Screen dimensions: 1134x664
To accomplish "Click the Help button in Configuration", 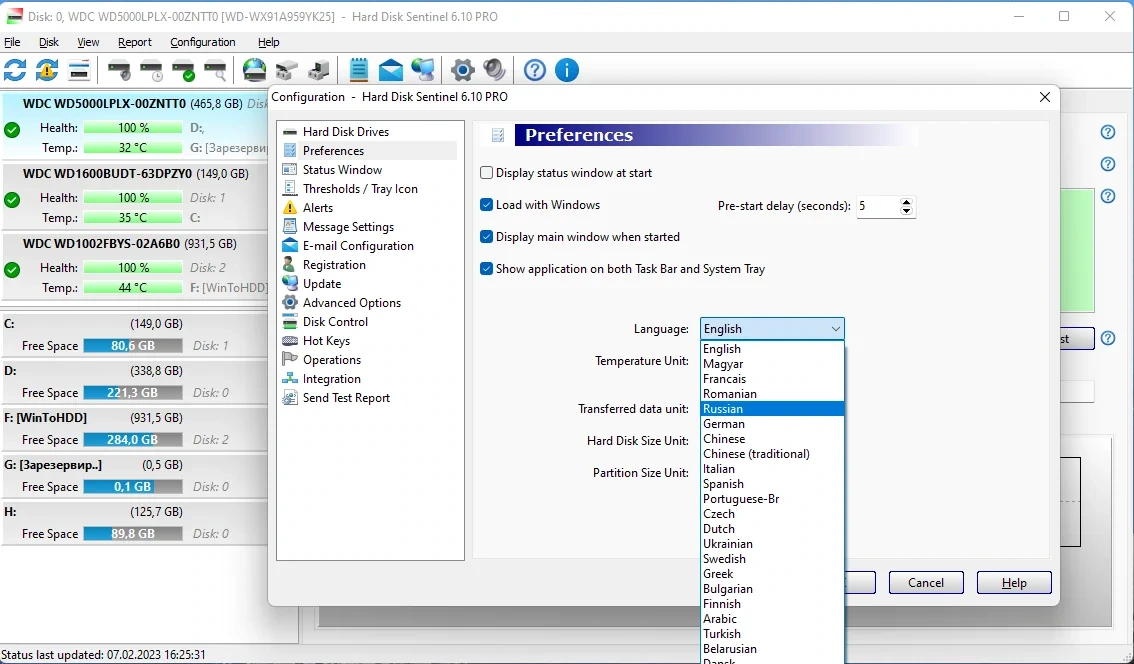I will point(1014,583).
